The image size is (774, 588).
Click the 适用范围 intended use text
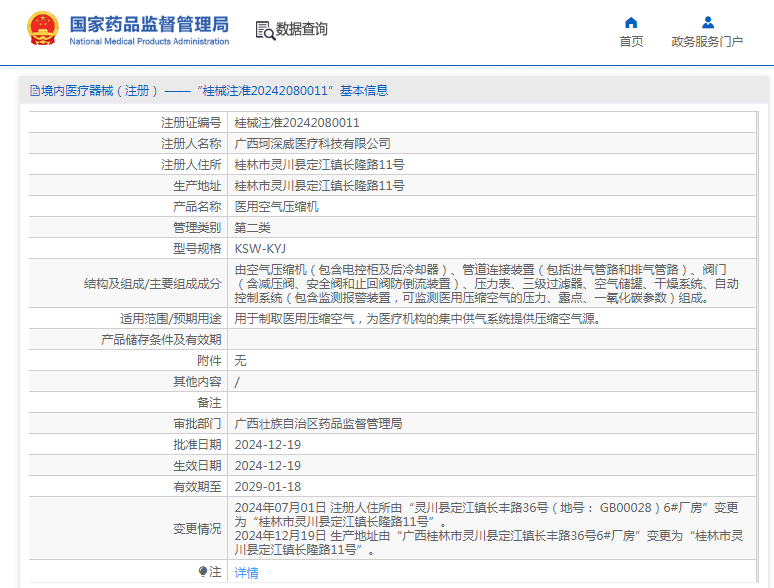pos(418,318)
